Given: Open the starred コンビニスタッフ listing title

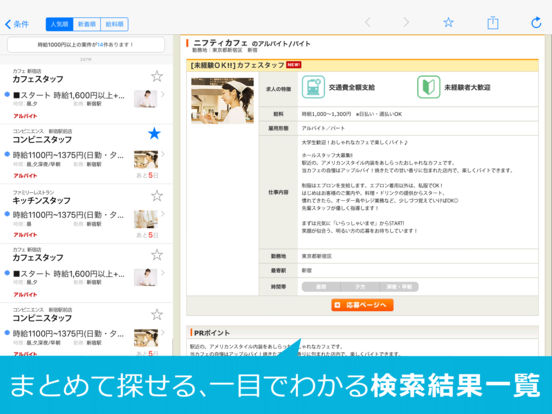Looking at the screenshot, I should click(x=42, y=140).
